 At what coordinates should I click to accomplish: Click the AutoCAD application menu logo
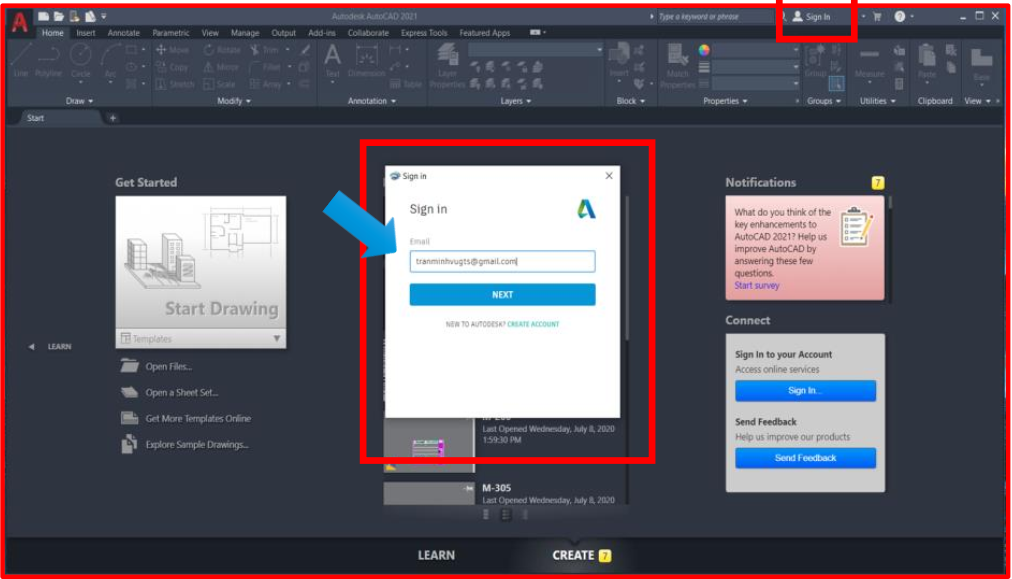click(x=19, y=24)
